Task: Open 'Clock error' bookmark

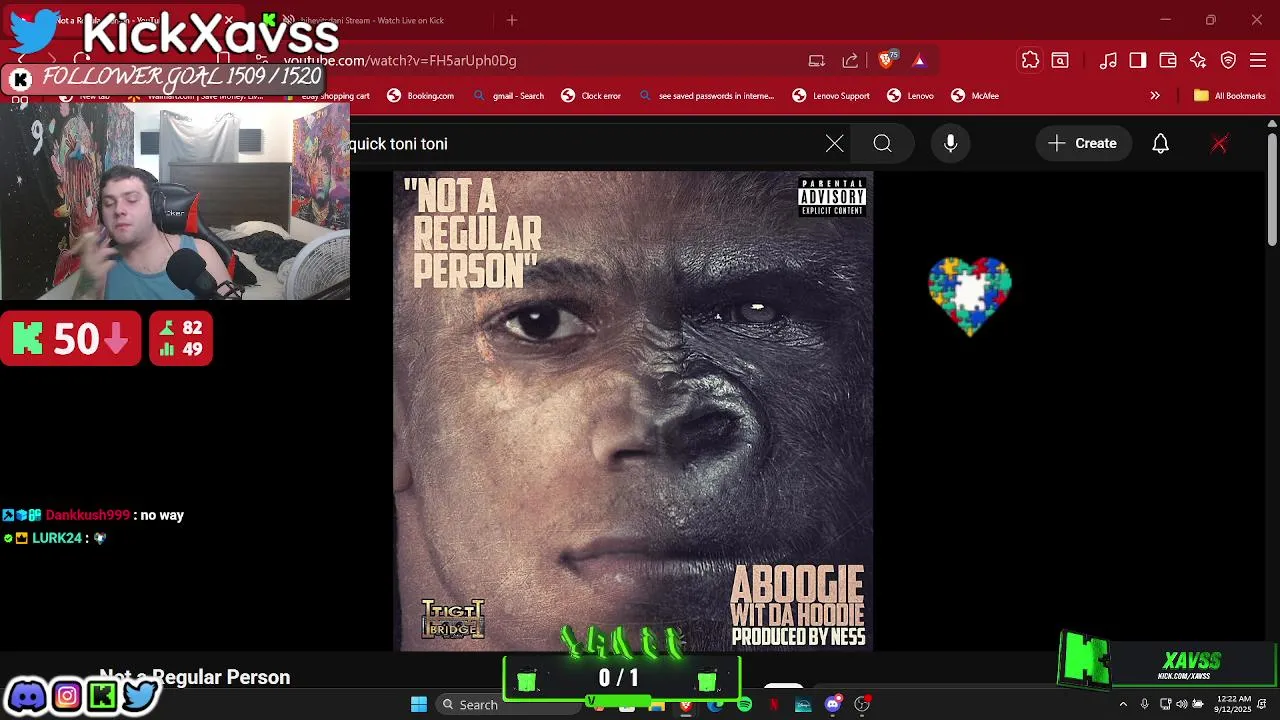Action: pos(591,96)
